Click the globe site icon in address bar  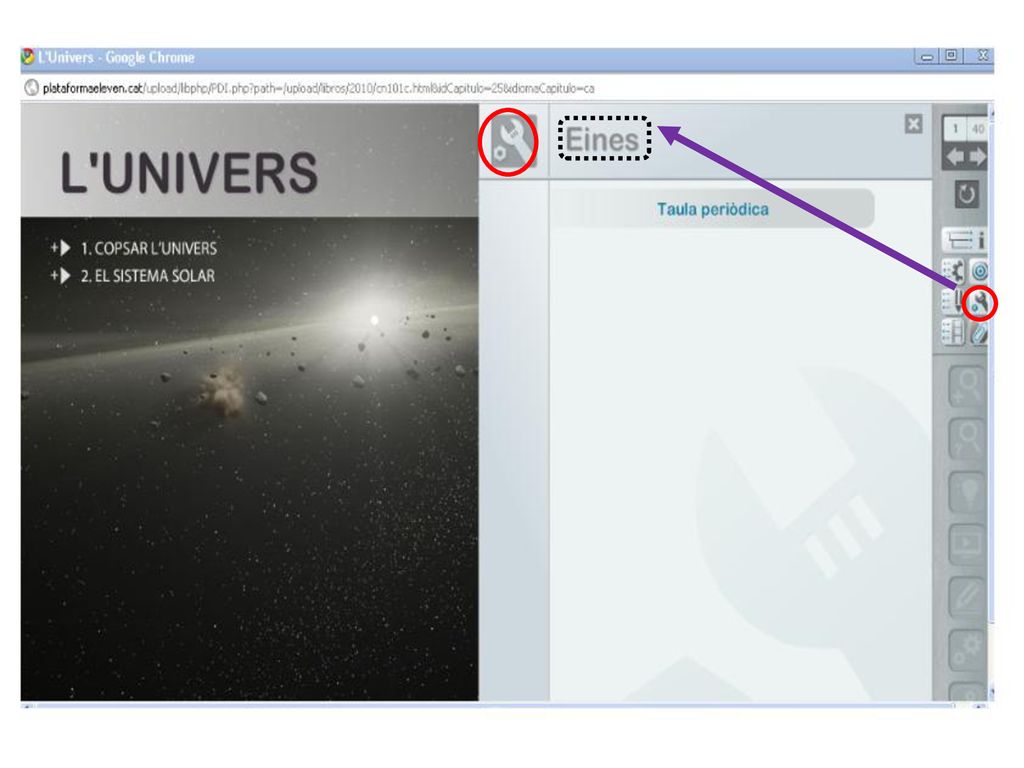pos(31,88)
